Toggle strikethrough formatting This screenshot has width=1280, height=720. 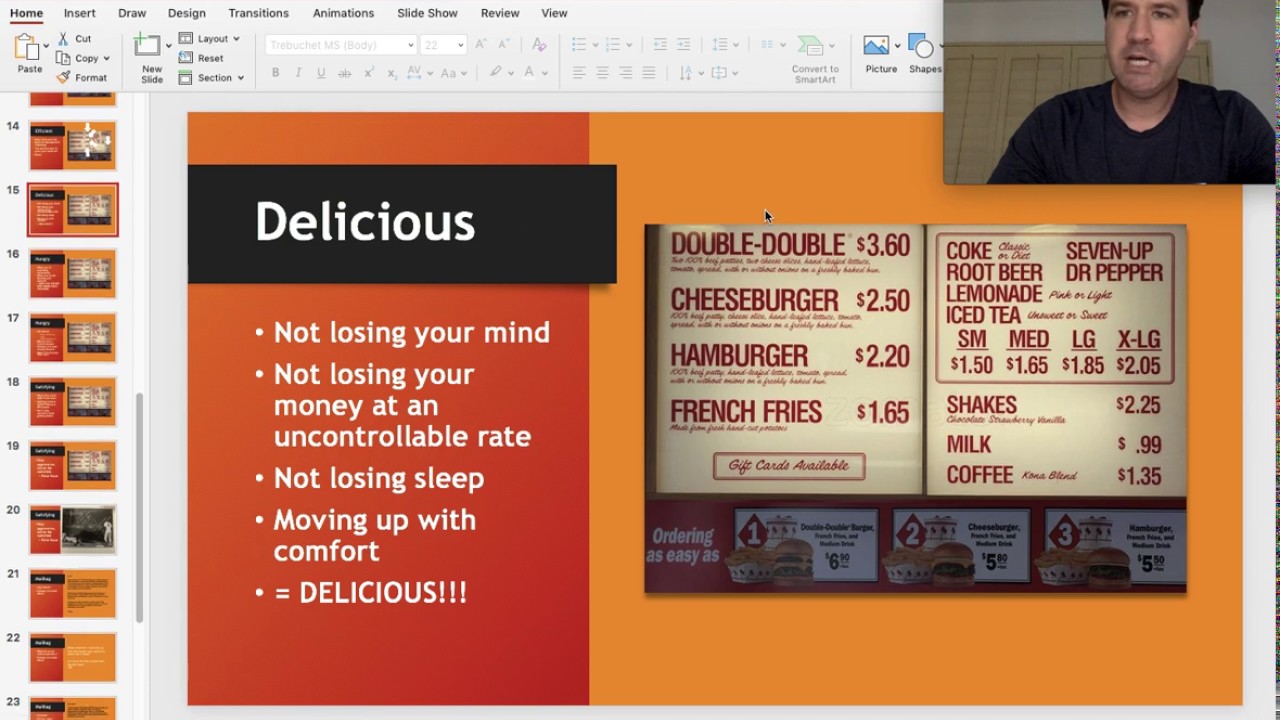point(345,73)
